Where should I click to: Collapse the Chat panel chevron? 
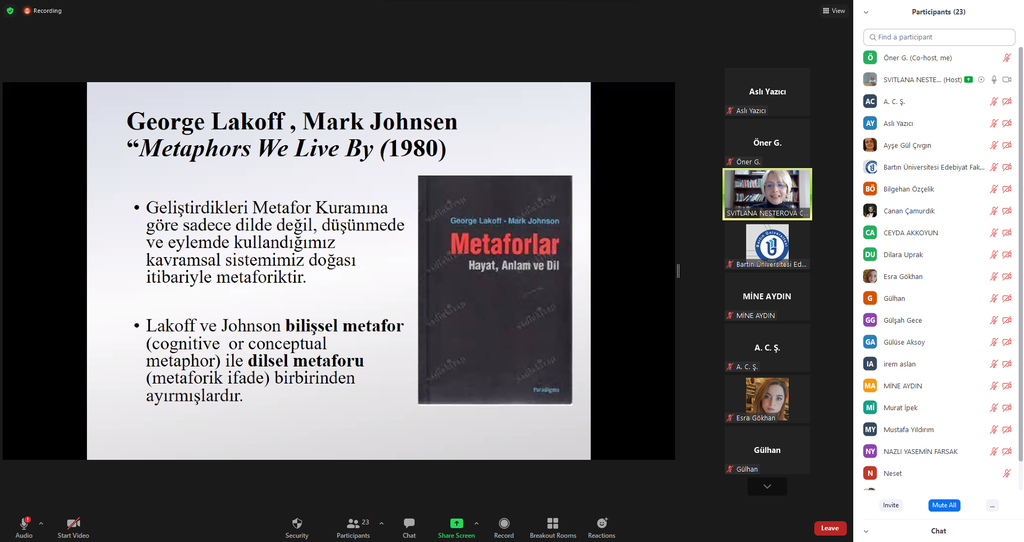pos(866,531)
